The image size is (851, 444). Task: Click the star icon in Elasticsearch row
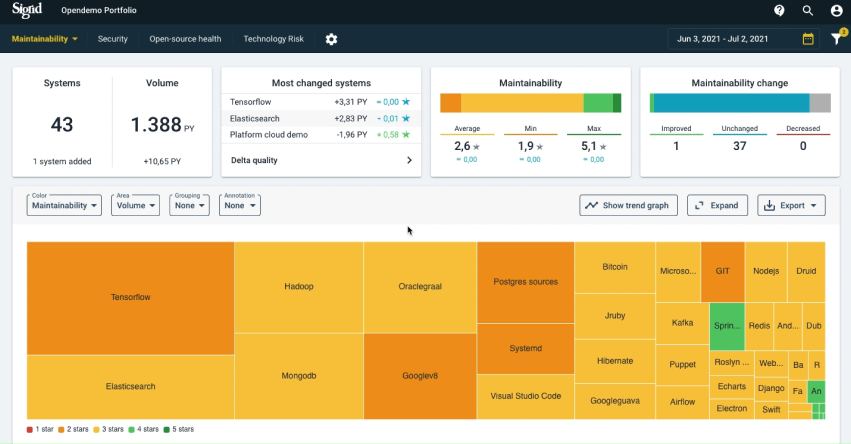point(406,118)
